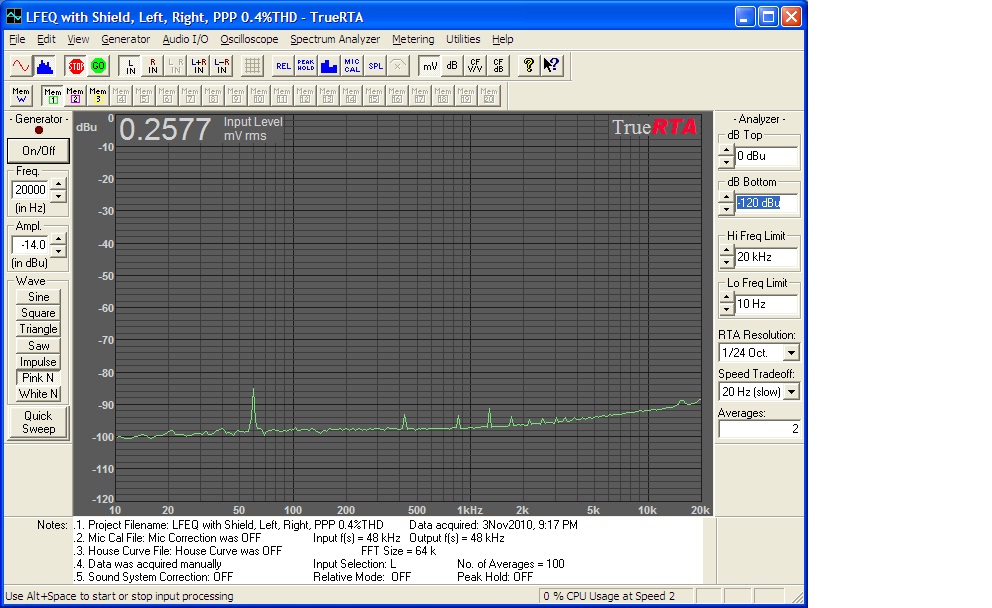The height and width of the screenshot is (608, 992).
Task: Open the Spectrum Analyzer menu
Action: pyautogui.click(x=335, y=39)
